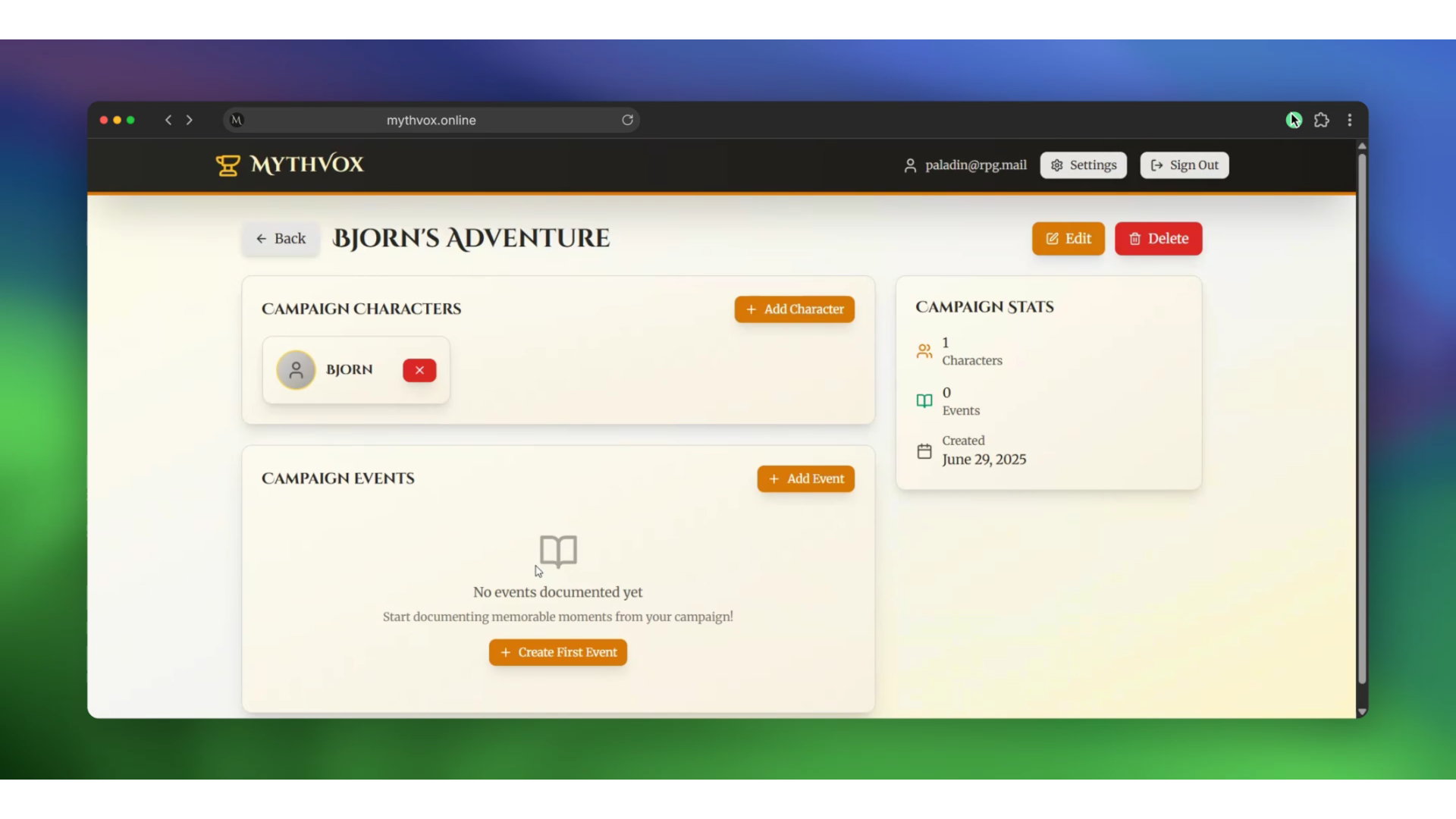Click the page vertical scrollbar
The width and height of the screenshot is (1456, 819).
coord(1361,417)
